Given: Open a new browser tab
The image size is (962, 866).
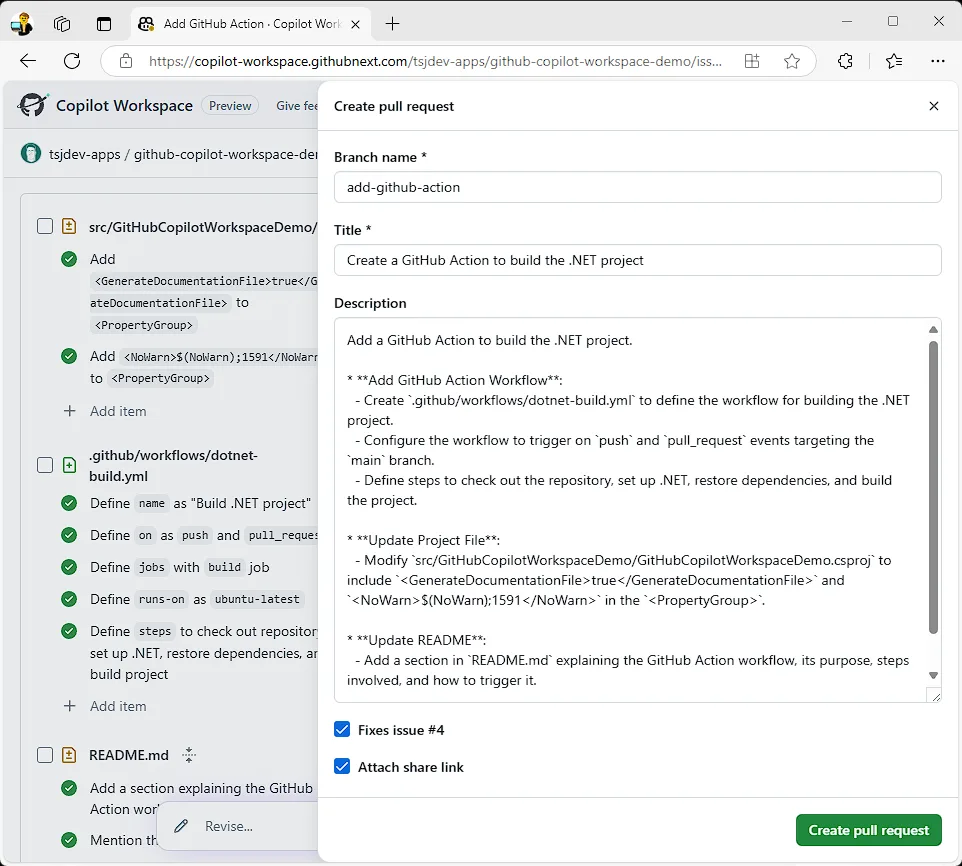Looking at the screenshot, I should (393, 23).
